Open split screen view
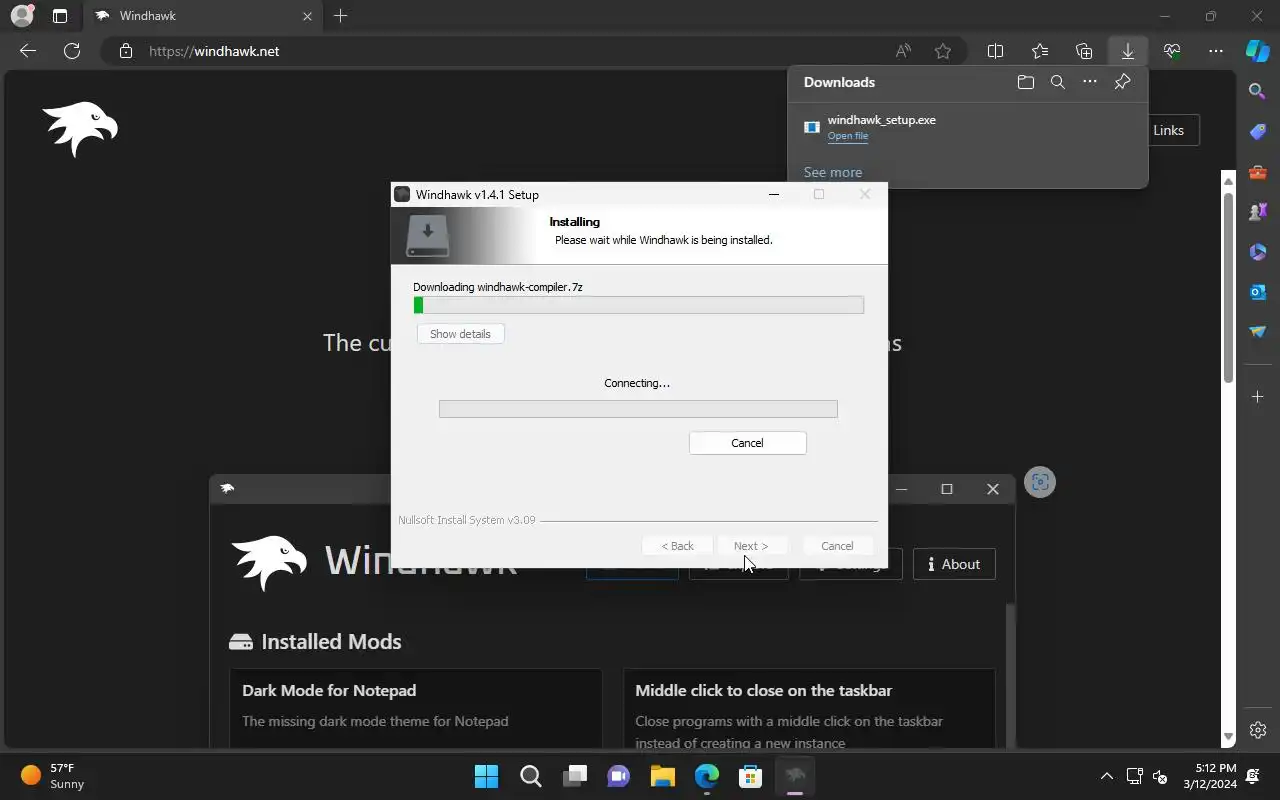 [x=996, y=51]
